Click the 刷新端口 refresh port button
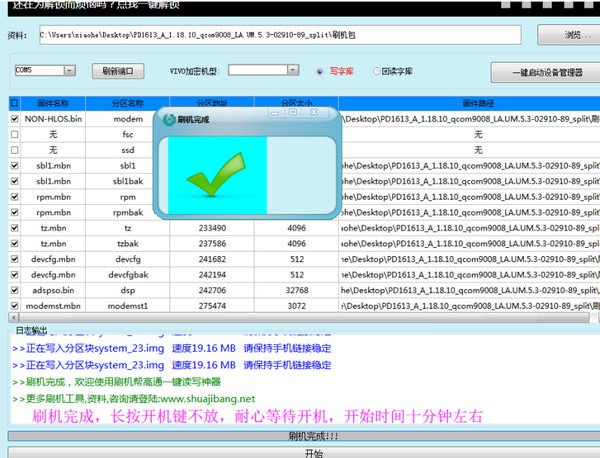The height and width of the screenshot is (458, 600). (118, 71)
